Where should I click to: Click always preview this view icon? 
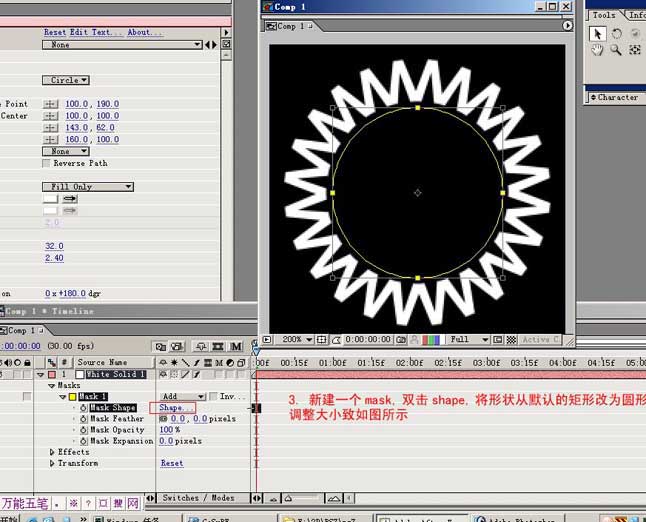(x=267, y=339)
